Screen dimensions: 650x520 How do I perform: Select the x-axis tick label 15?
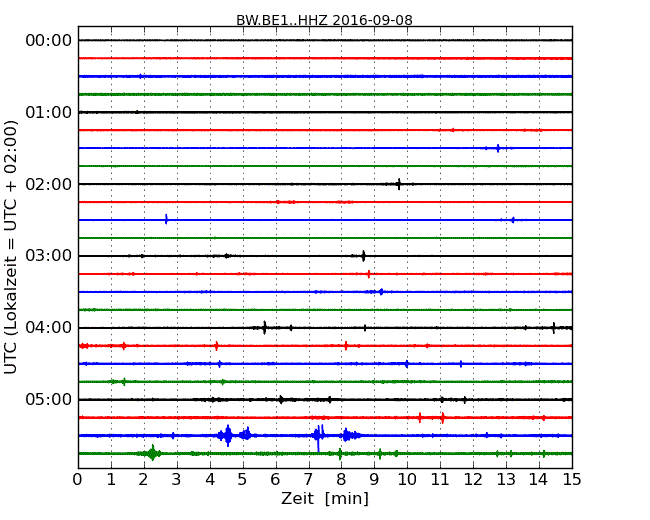pyautogui.click(x=572, y=480)
